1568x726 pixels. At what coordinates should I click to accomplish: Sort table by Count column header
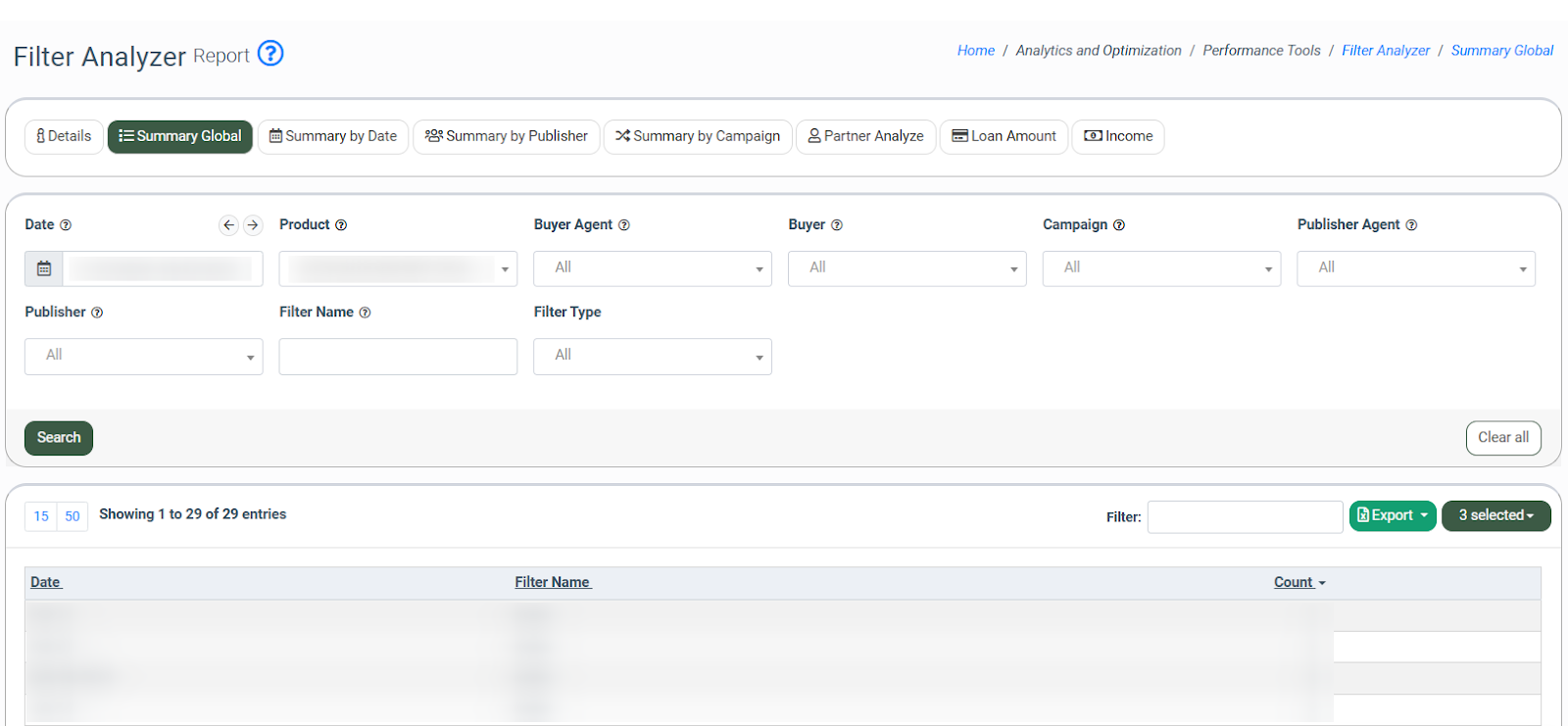1294,582
